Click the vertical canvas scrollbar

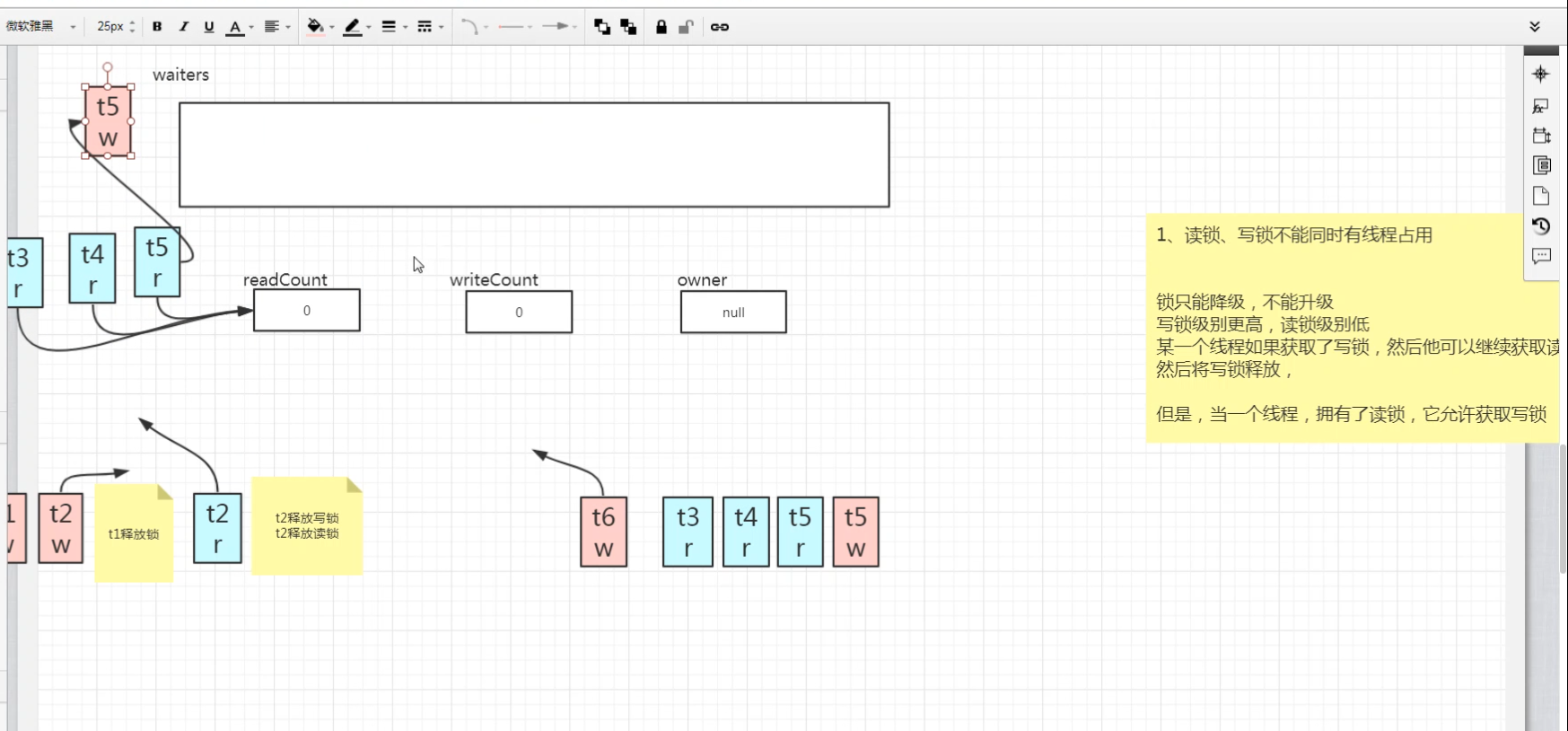coord(1563,507)
